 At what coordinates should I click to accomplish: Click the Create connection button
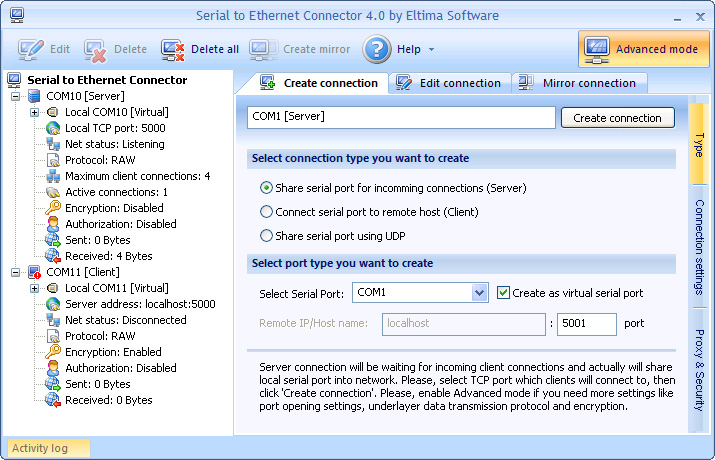(617, 118)
